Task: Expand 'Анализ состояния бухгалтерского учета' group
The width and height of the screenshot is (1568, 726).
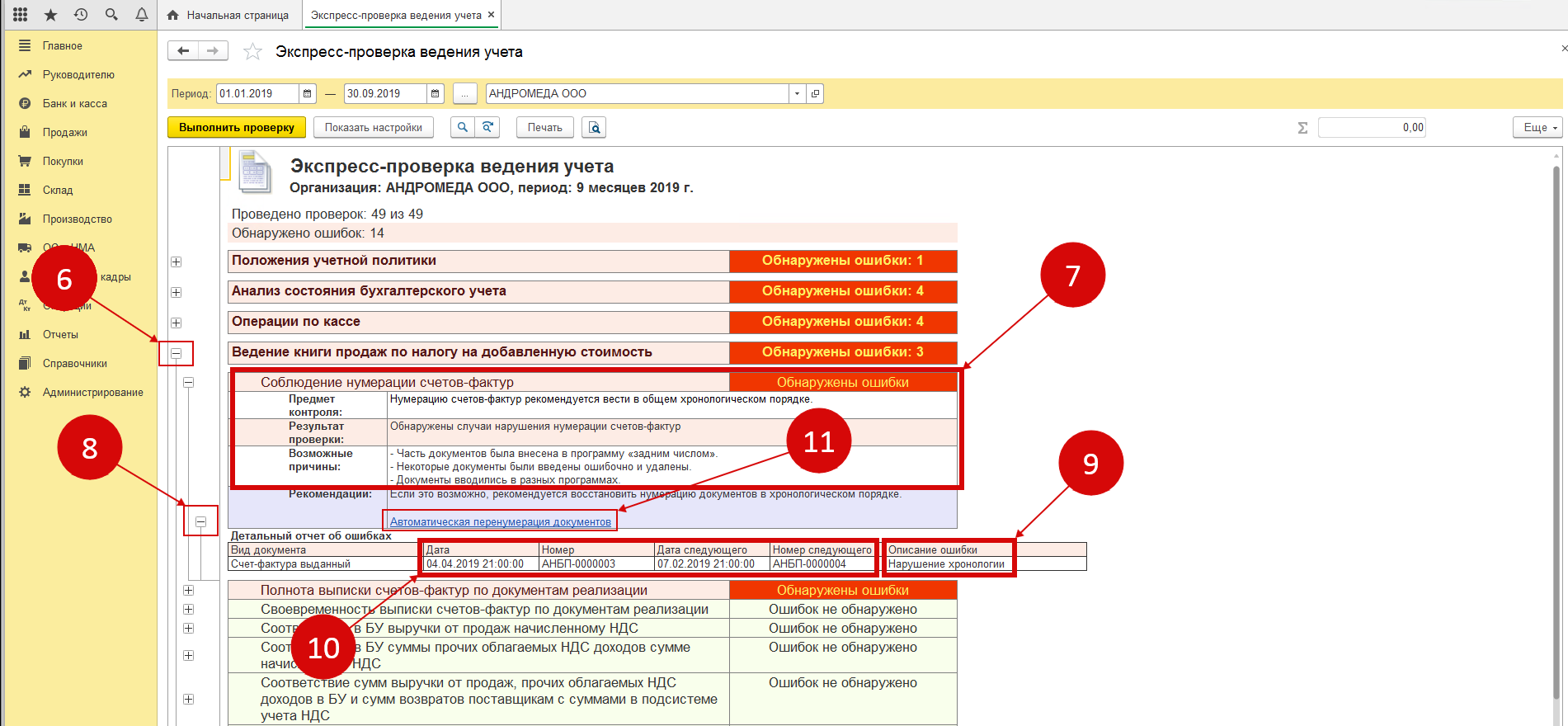Action: click(x=176, y=292)
